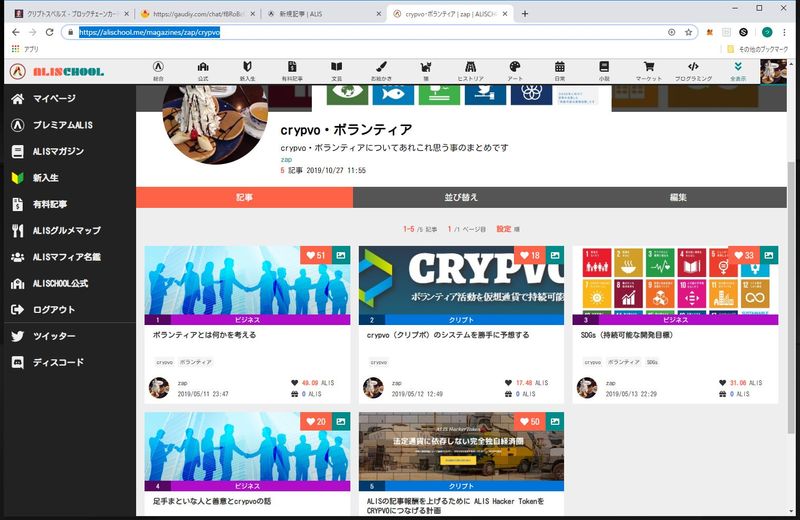Click the ALISCHOOL logo
The image size is (800, 520).
57,71
